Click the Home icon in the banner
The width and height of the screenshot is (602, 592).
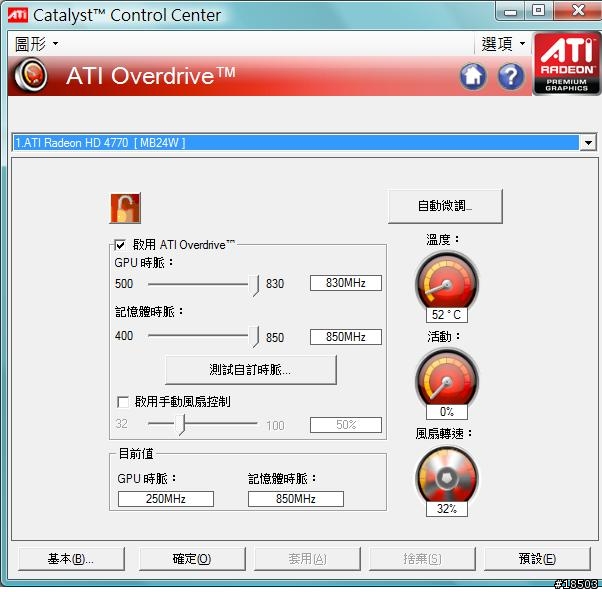point(473,76)
